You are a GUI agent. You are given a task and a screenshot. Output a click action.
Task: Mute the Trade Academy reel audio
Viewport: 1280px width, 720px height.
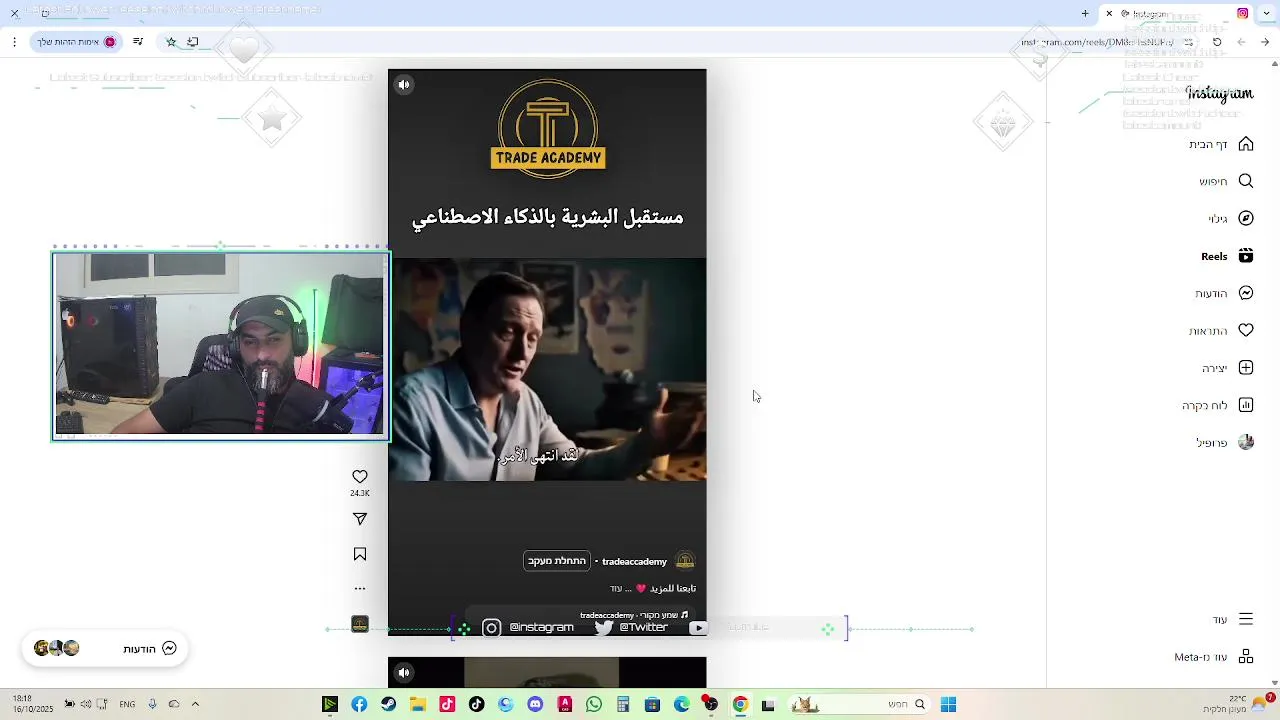[404, 85]
